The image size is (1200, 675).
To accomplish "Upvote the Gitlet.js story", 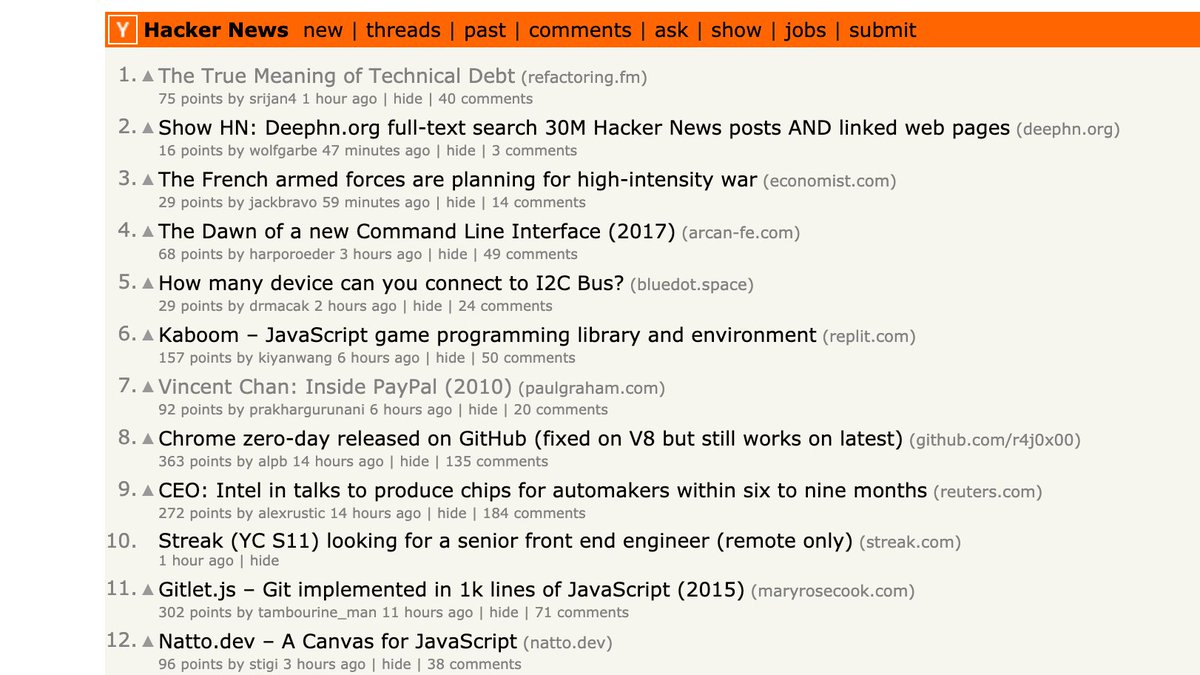I will pos(148,590).
